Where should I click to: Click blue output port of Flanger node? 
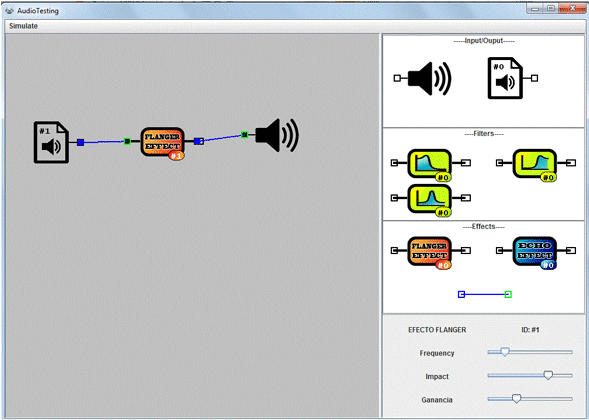(x=198, y=141)
